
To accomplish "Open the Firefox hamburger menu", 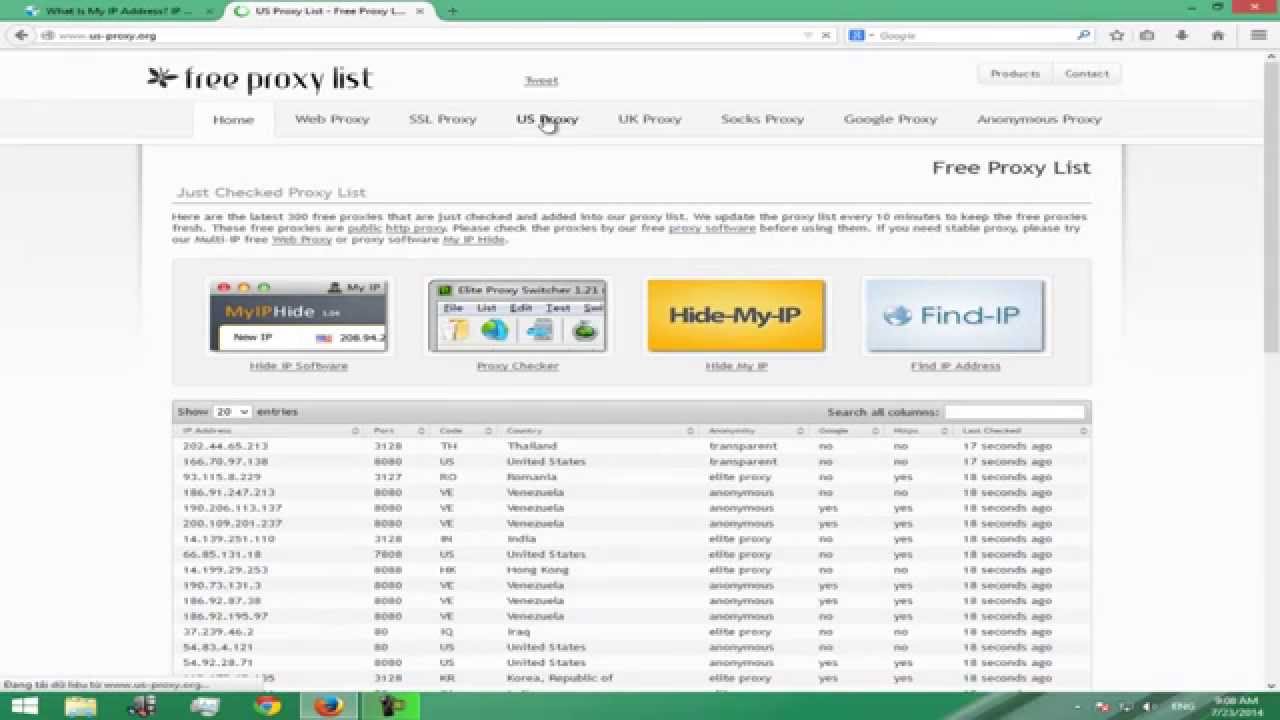I will click(x=1259, y=35).
